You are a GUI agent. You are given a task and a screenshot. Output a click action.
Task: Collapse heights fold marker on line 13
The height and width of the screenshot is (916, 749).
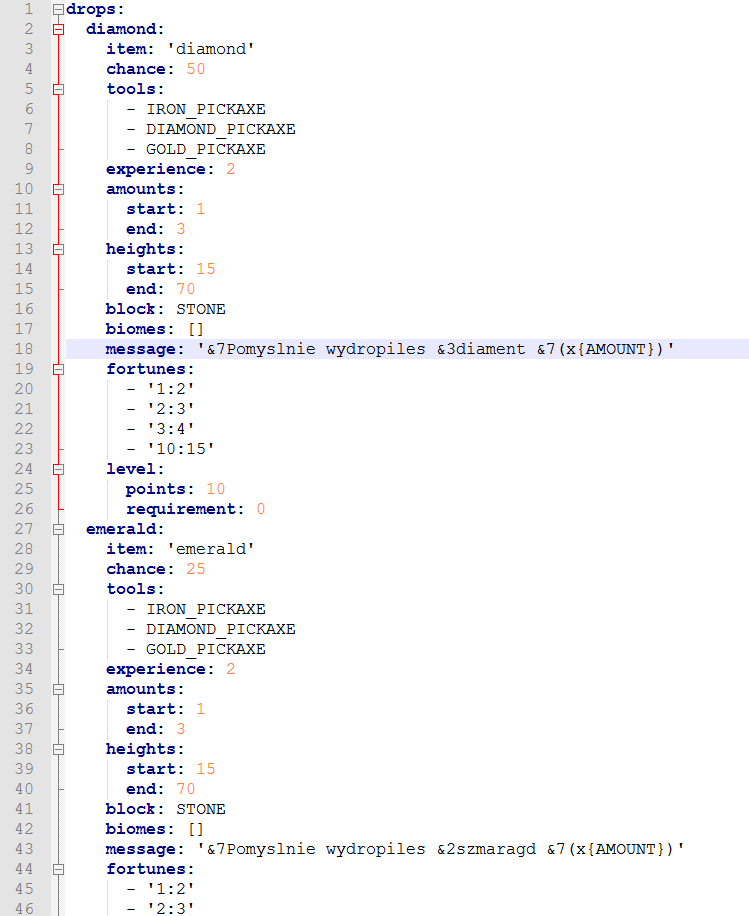pos(58,249)
